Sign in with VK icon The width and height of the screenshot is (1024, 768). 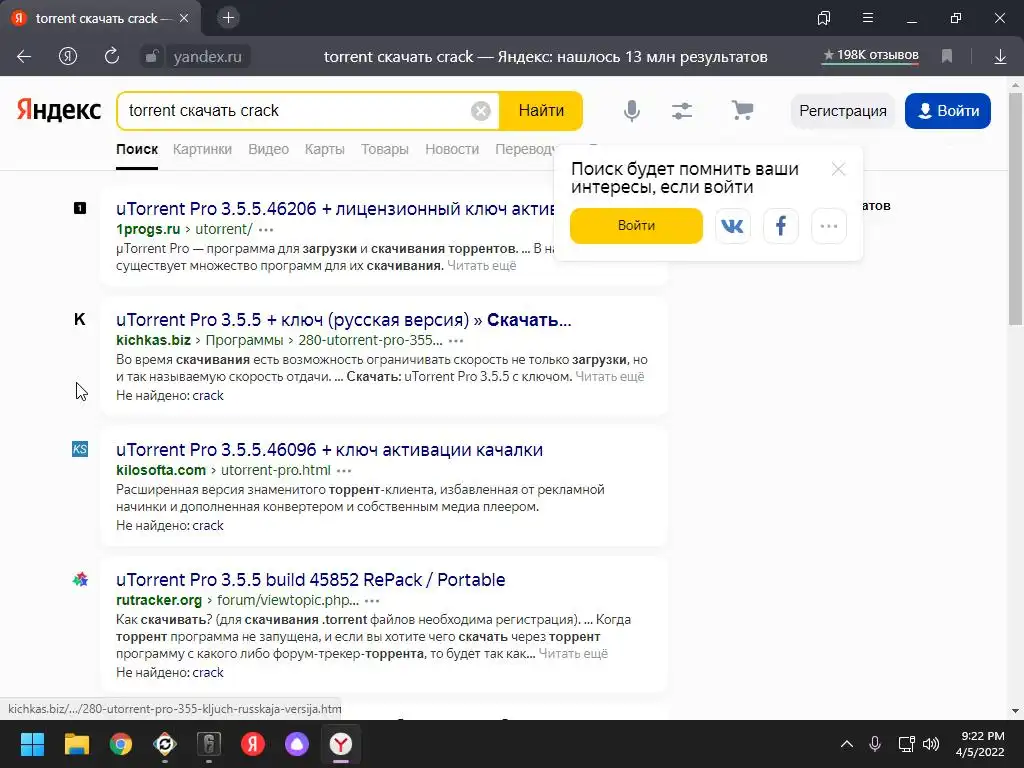click(x=732, y=226)
